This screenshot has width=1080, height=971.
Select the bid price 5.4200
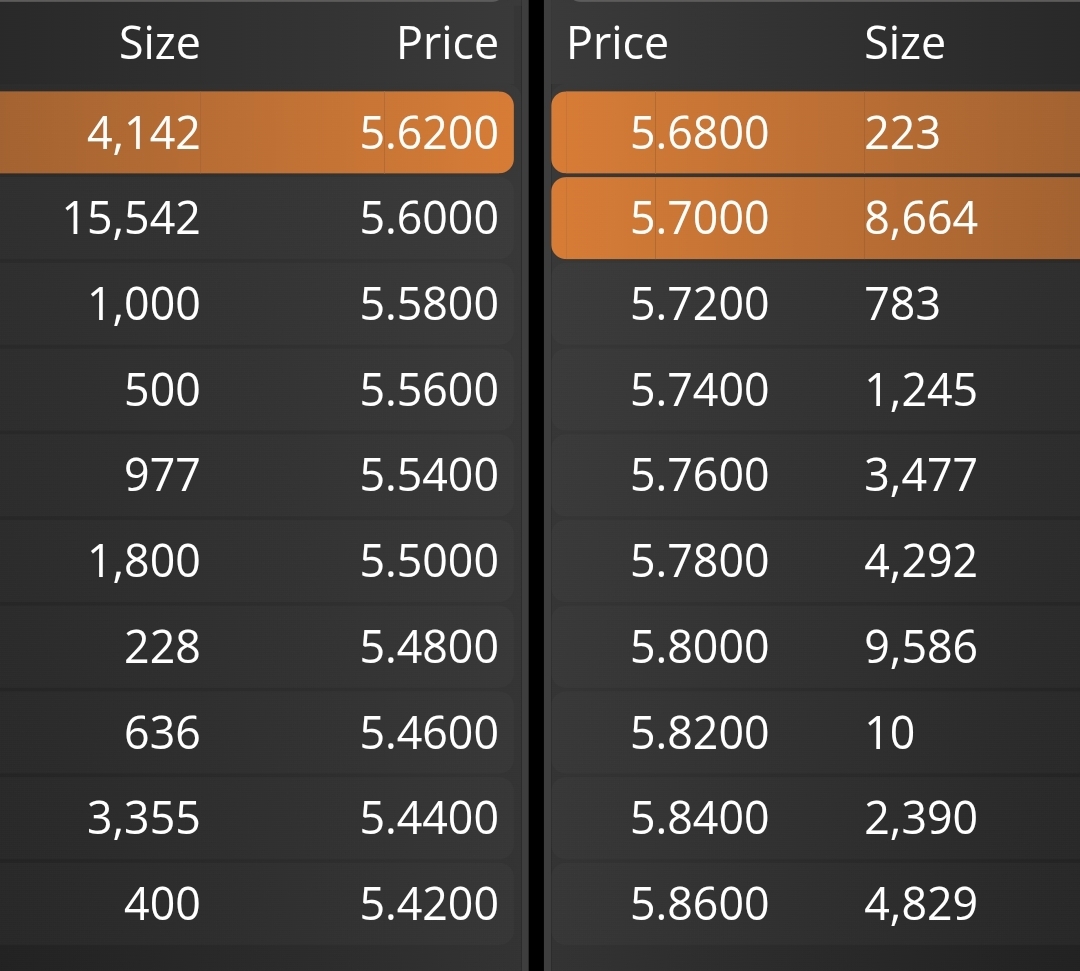click(429, 904)
